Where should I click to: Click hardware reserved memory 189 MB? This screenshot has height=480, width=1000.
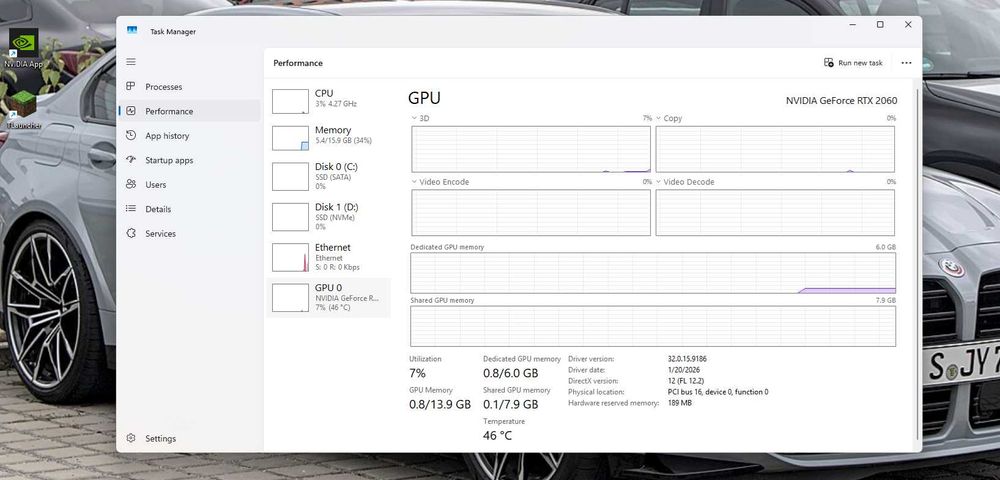point(679,403)
